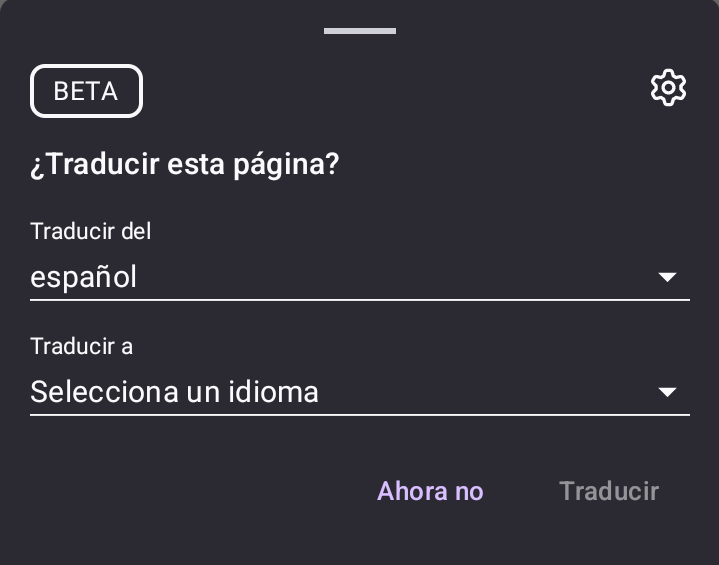The height and width of the screenshot is (565, 719).
Task: Tap the Selecciona un idioma placeholder text
Action: point(174,392)
